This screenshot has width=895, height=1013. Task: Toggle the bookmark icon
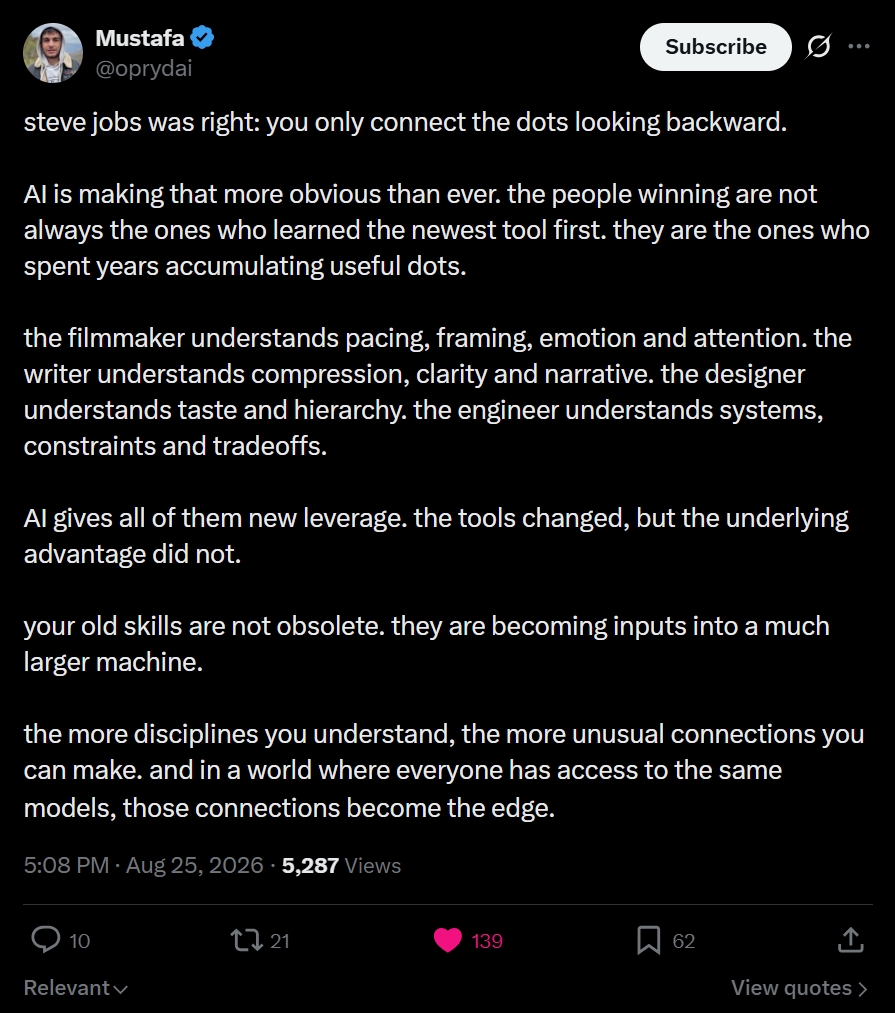(x=649, y=940)
